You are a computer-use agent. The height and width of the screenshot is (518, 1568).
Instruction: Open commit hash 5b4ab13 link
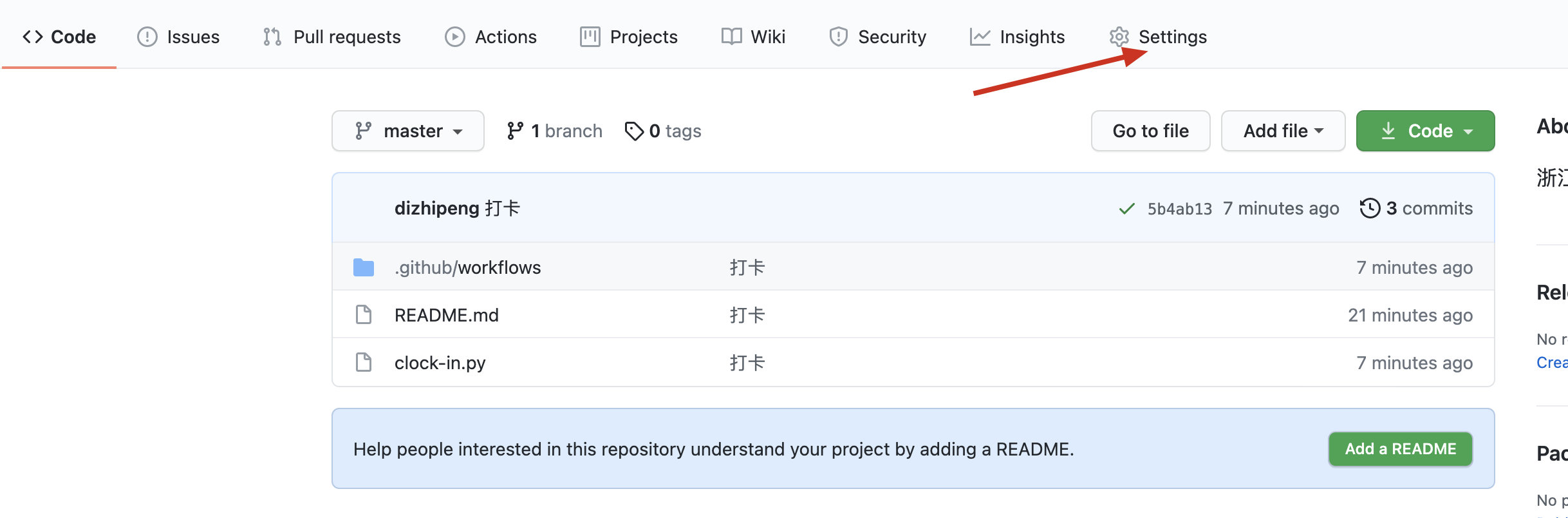click(1179, 209)
